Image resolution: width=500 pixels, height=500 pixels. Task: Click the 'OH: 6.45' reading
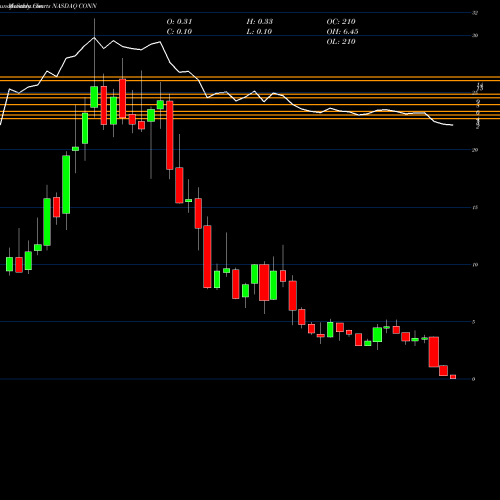342,32
